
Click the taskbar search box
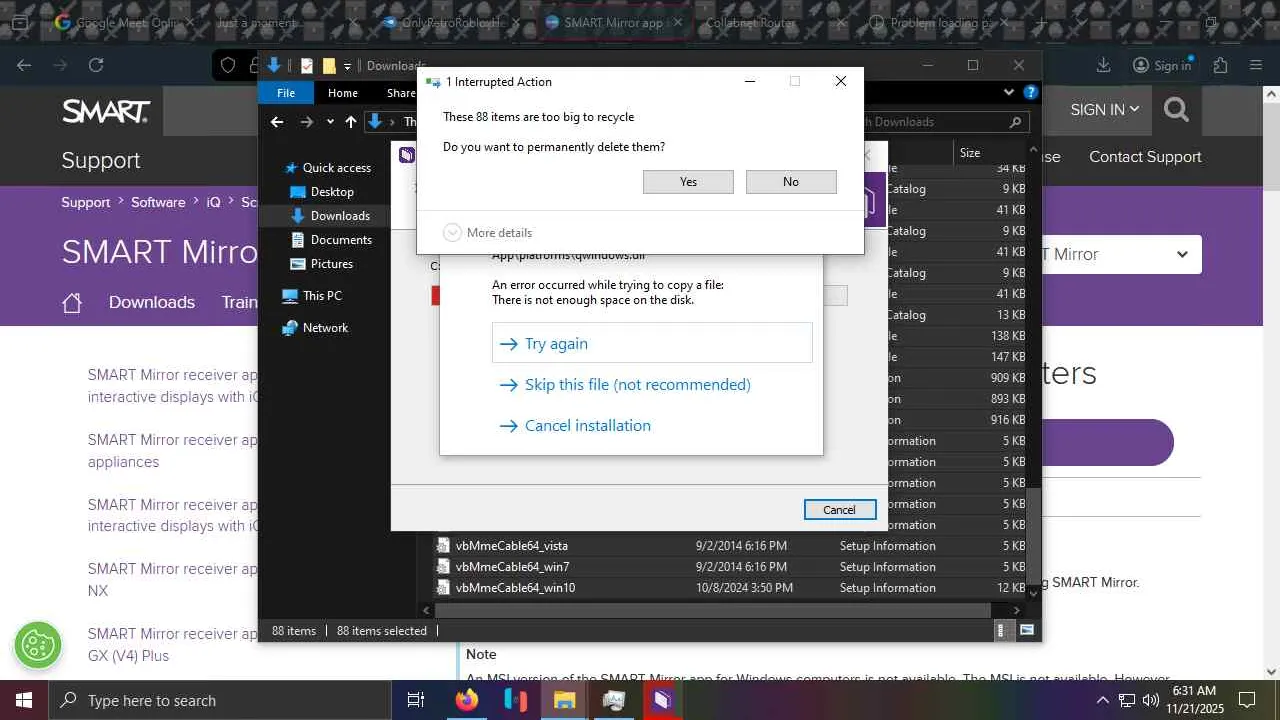(x=219, y=700)
